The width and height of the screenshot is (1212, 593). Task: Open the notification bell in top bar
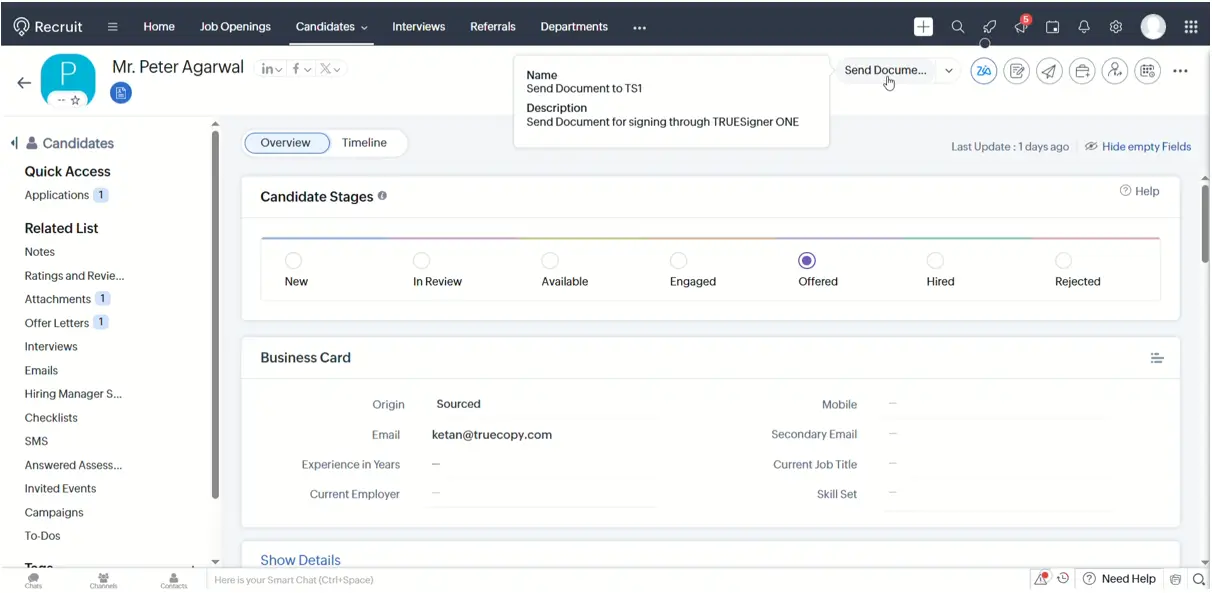(x=1084, y=27)
